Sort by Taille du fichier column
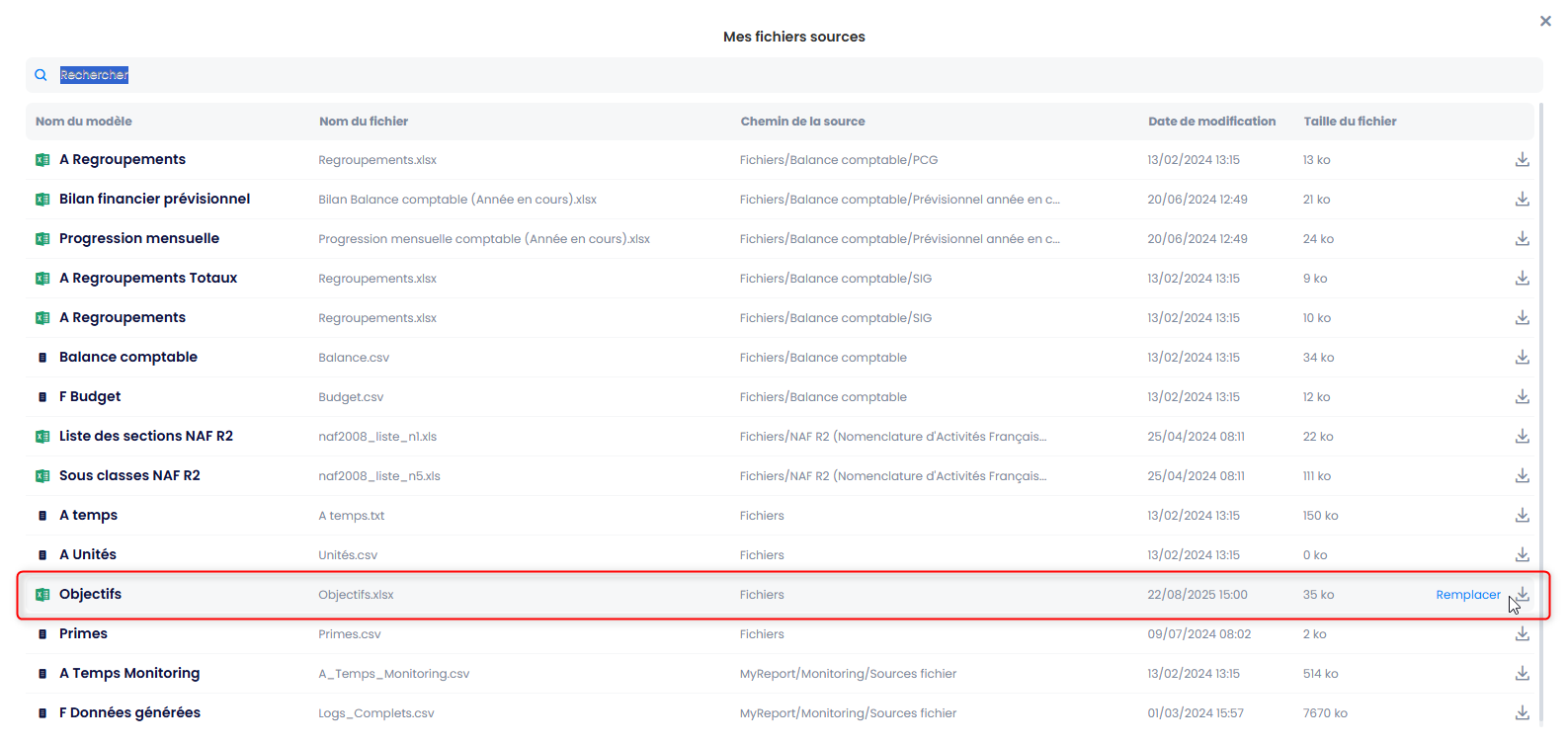This screenshot has width=1568, height=745. click(x=1350, y=122)
